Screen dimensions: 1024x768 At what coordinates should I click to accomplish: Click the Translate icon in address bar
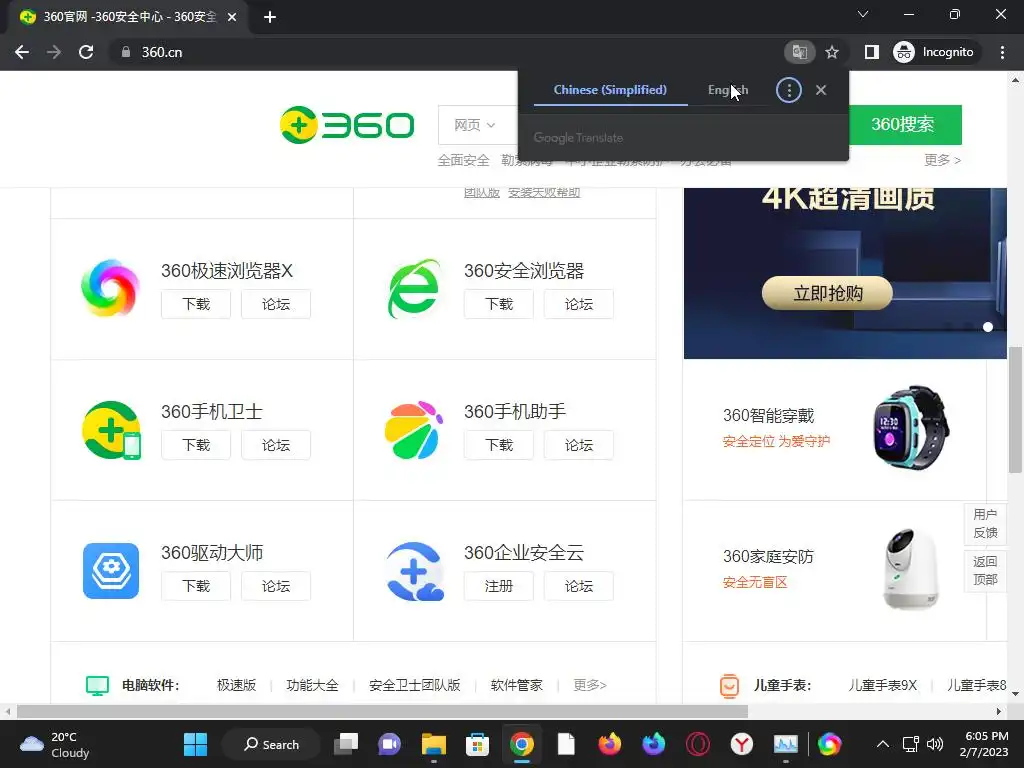(x=799, y=52)
